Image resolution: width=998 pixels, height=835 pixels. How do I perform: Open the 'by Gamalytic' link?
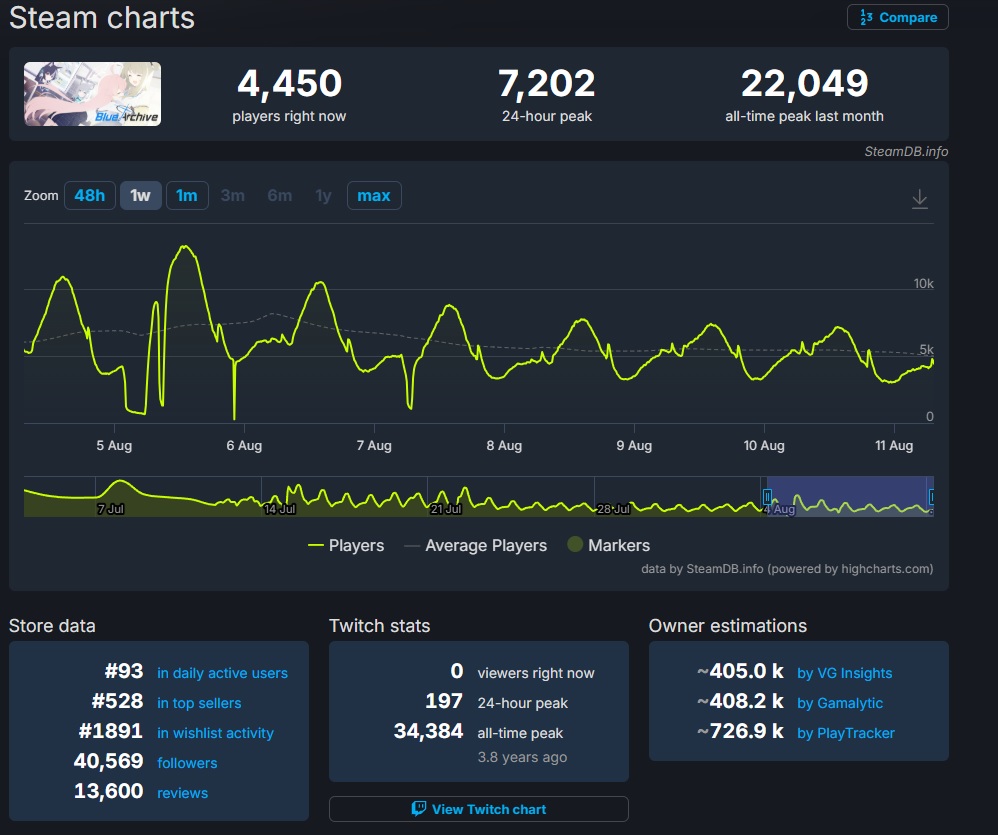coord(840,703)
